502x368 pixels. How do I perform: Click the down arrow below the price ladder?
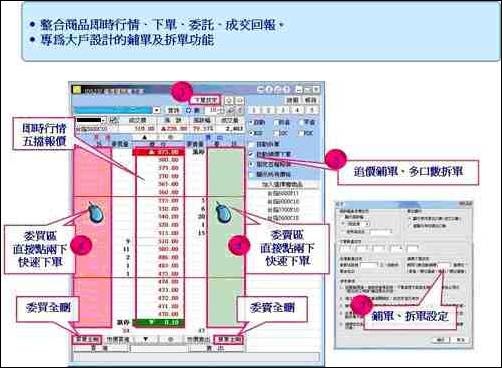pyautogui.click(x=145, y=340)
